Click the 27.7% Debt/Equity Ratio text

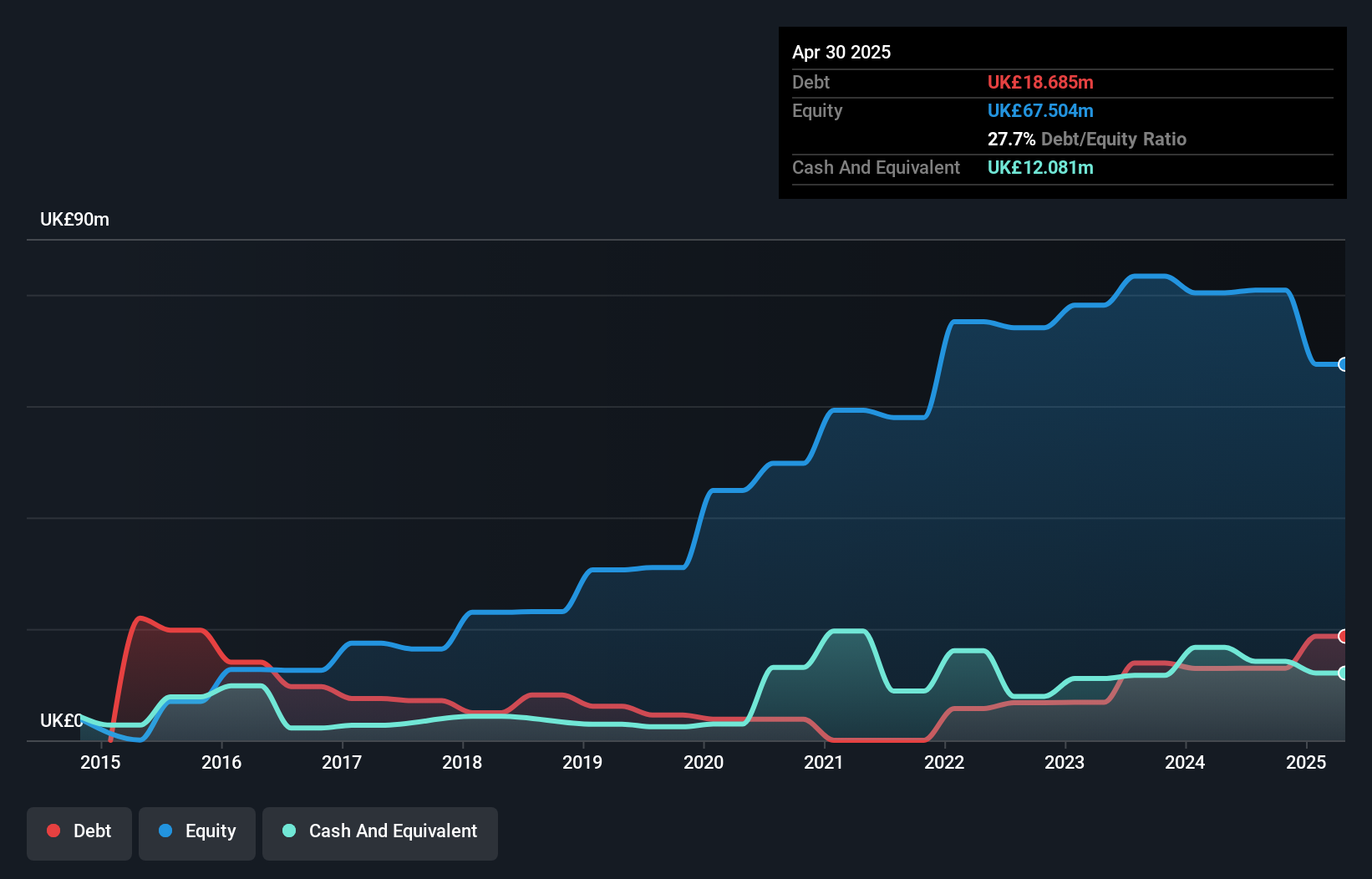[x=1087, y=140]
